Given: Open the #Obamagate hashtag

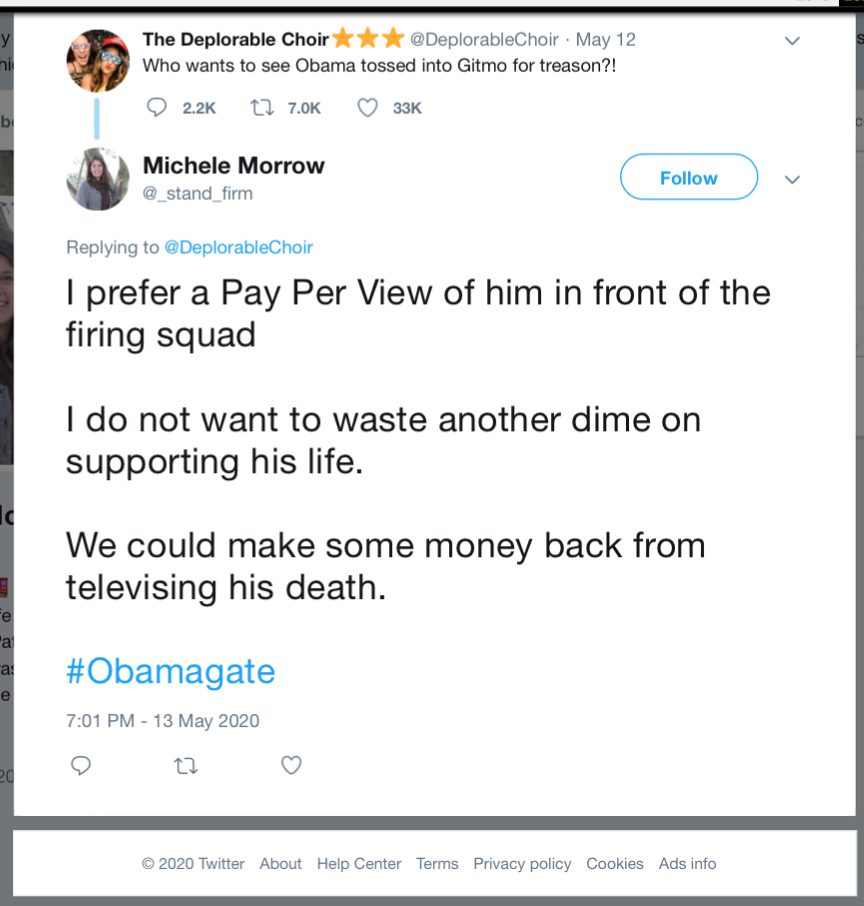Looking at the screenshot, I should point(170,671).
